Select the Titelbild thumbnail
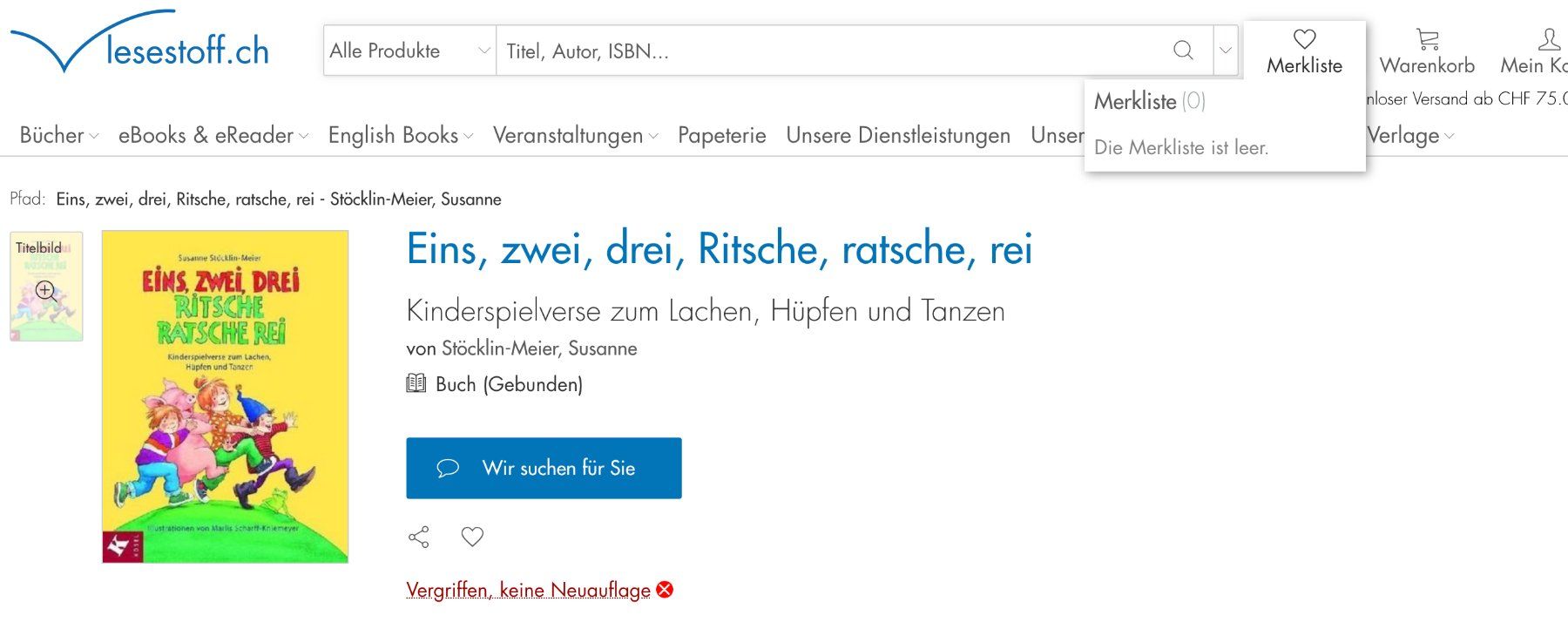 coord(46,286)
